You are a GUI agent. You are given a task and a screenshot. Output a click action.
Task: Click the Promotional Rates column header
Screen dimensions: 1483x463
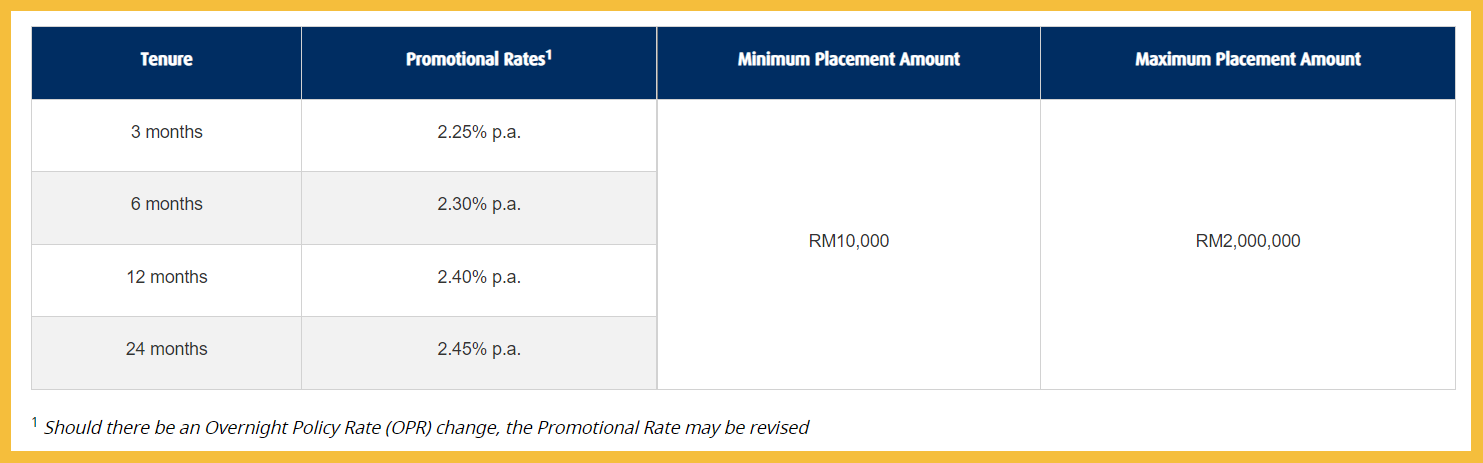click(x=475, y=60)
